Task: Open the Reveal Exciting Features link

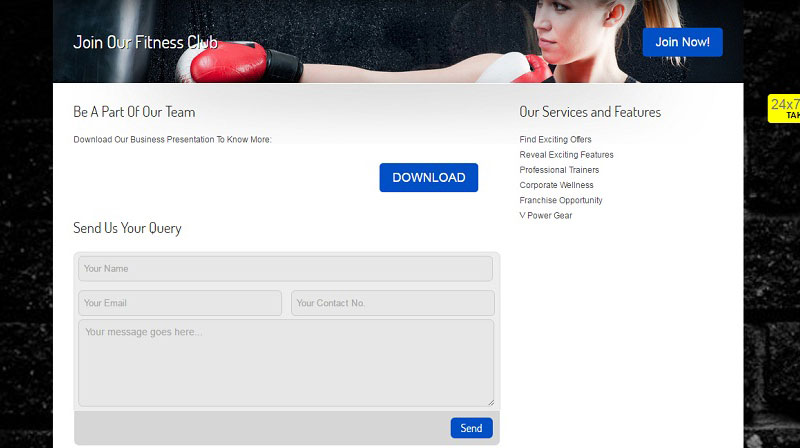Action: (566, 155)
